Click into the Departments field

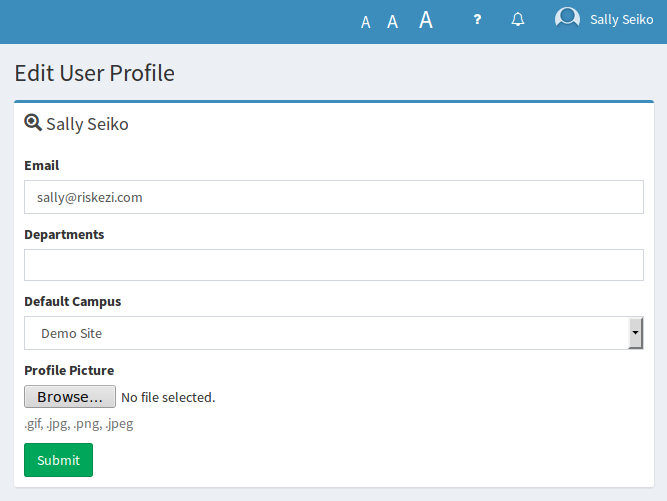coord(334,265)
